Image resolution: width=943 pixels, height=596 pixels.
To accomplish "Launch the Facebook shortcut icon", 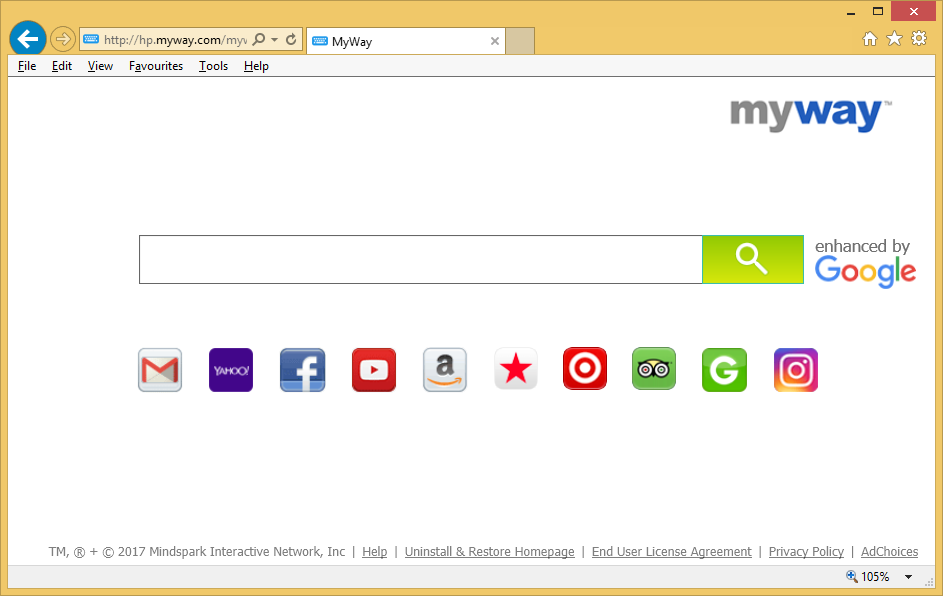I will 302,370.
